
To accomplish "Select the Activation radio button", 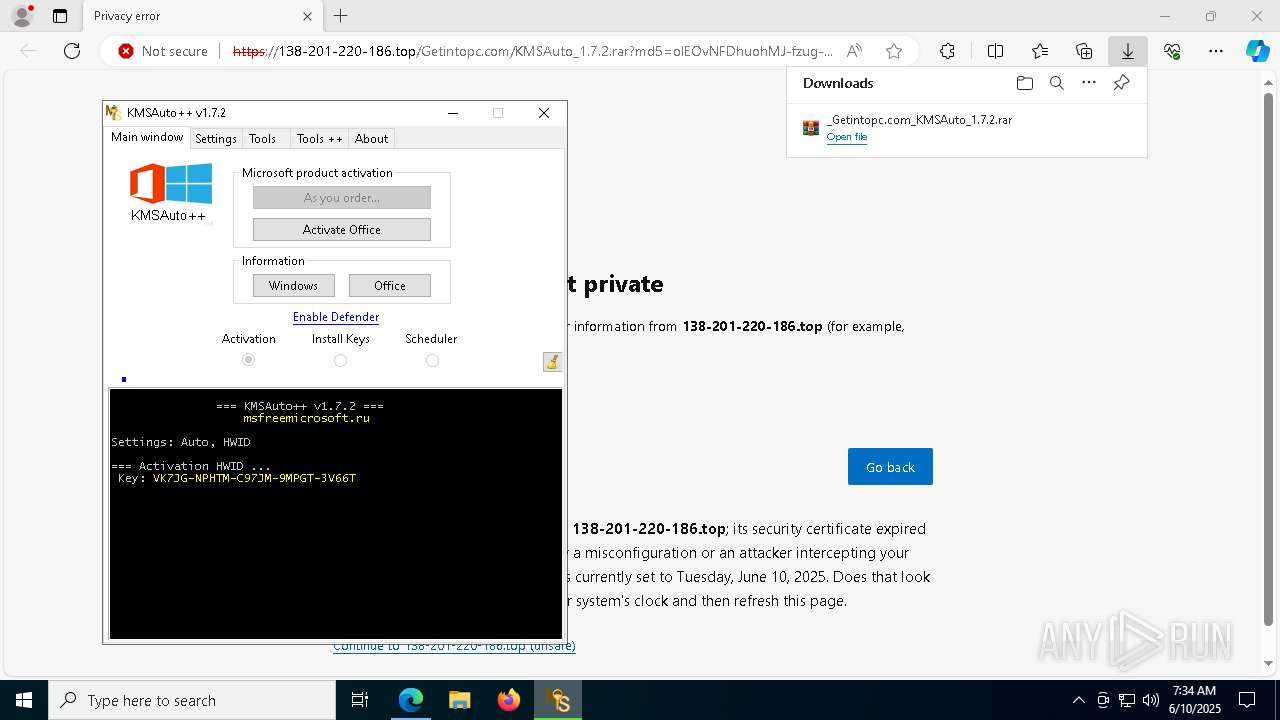I will [248, 360].
